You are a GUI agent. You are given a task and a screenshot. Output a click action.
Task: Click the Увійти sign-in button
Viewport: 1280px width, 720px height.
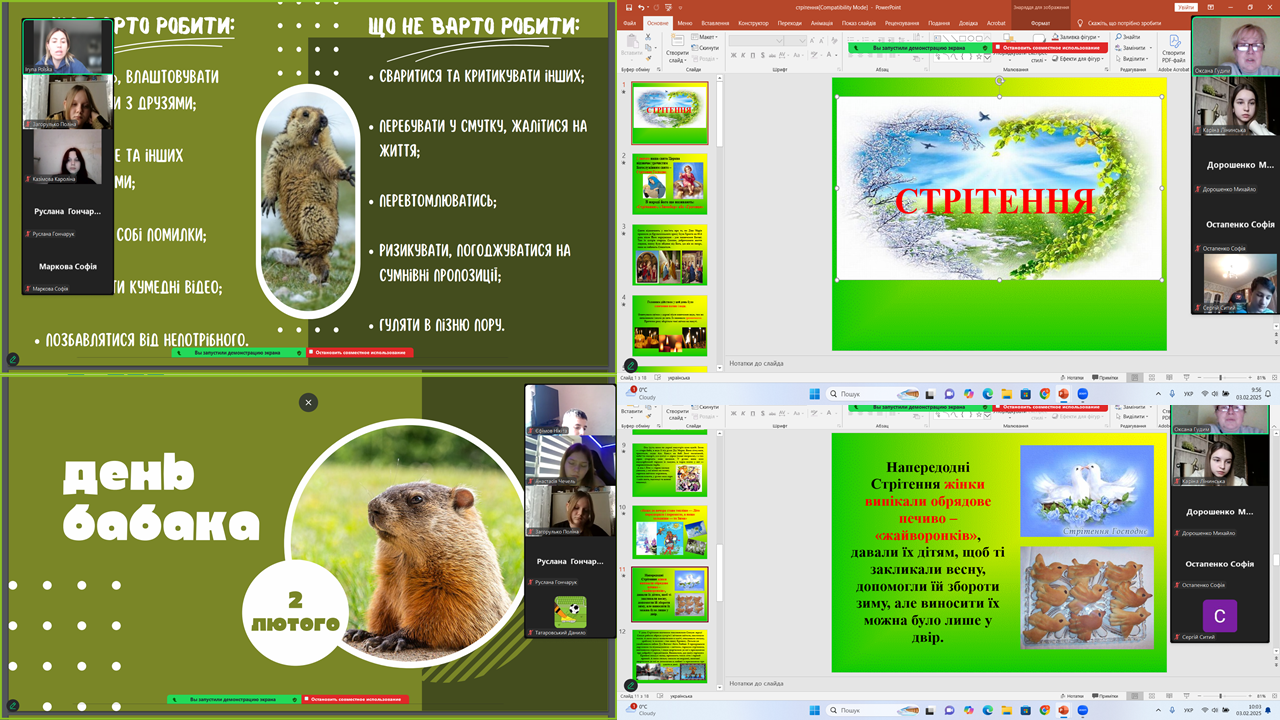(x=1185, y=7)
